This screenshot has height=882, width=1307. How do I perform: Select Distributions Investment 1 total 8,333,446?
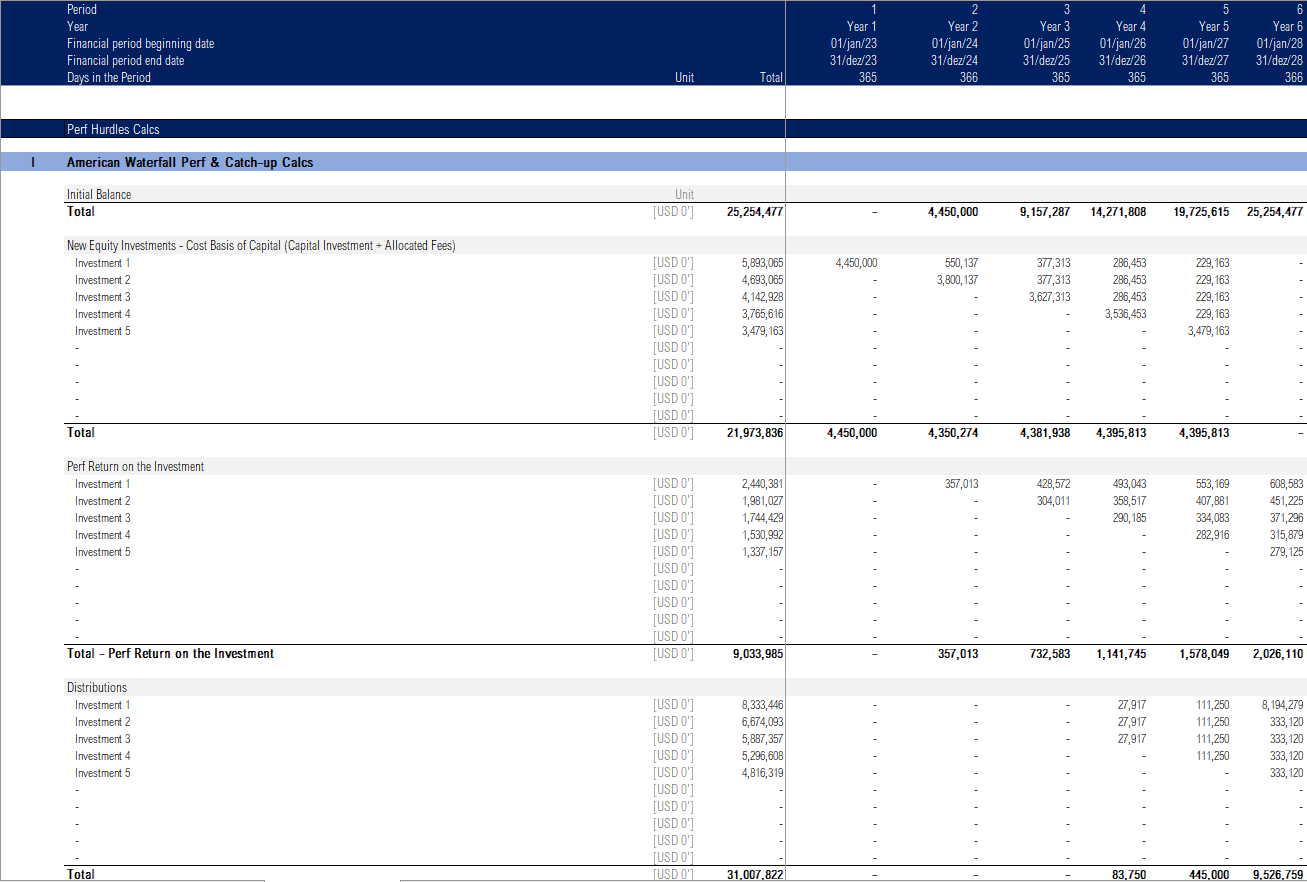(x=762, y=705)
